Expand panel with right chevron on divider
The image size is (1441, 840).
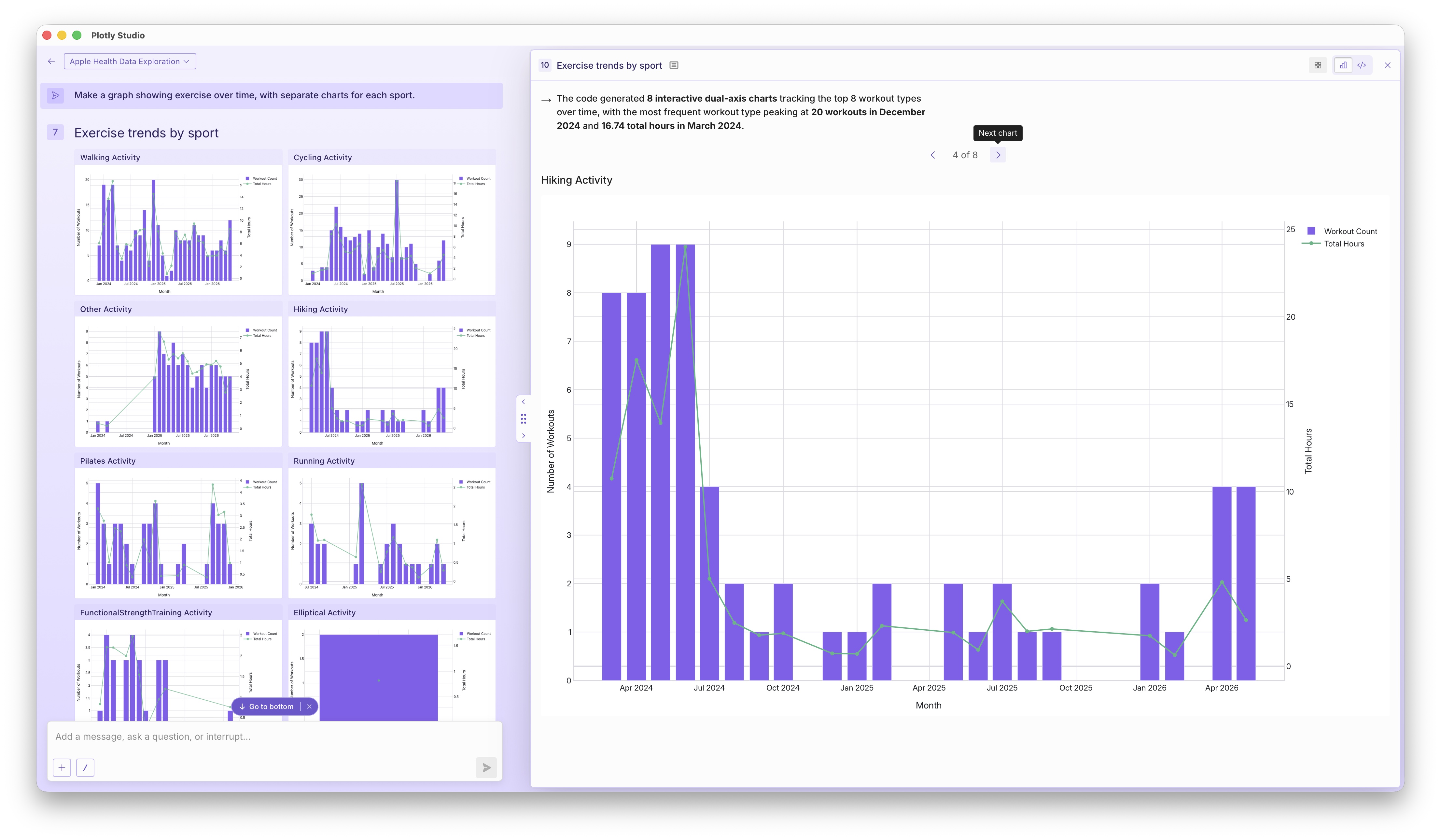(x=523, y=436)
